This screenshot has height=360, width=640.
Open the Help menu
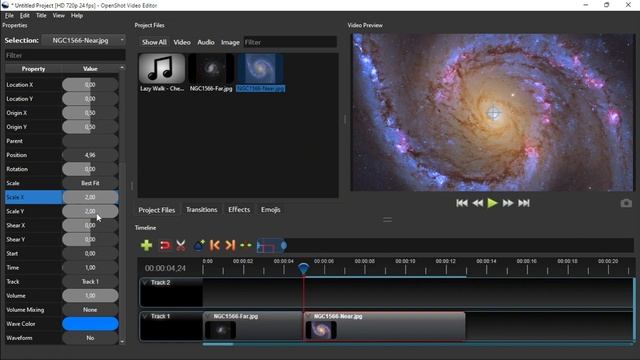click(x=77, y=16)
